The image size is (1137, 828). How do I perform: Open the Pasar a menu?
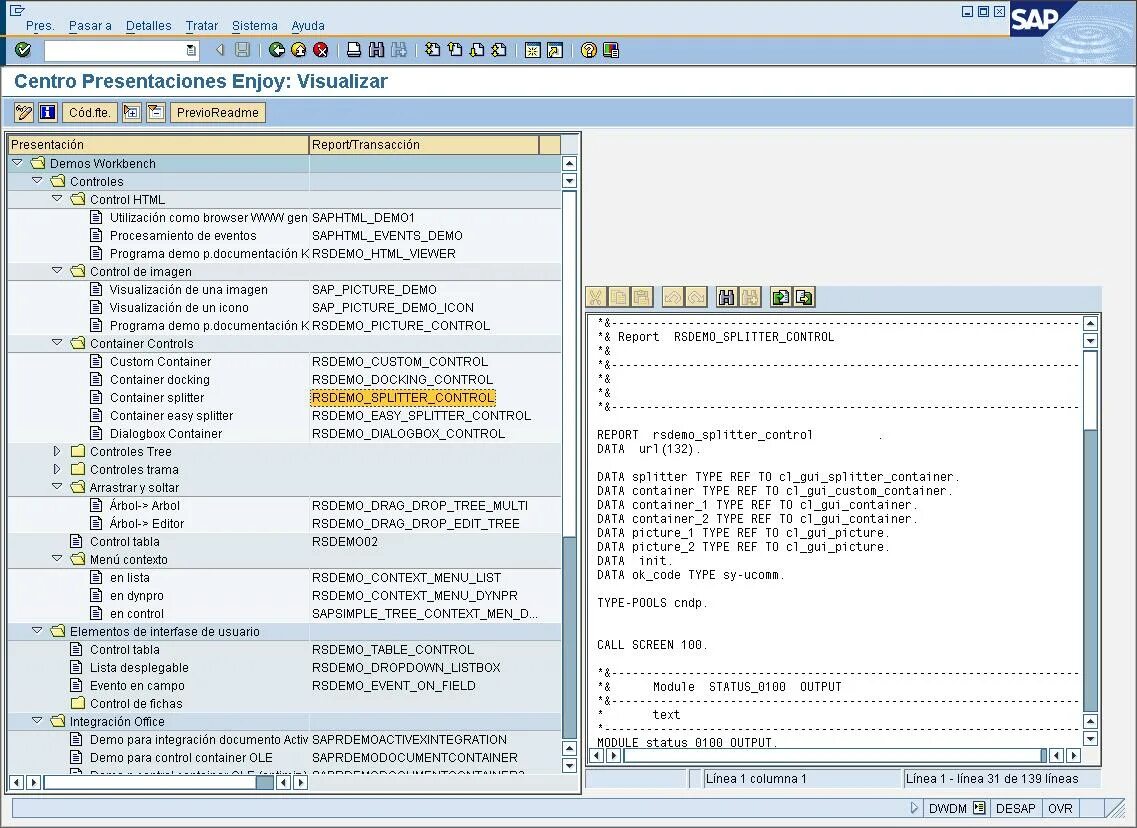tap(90, 25)
